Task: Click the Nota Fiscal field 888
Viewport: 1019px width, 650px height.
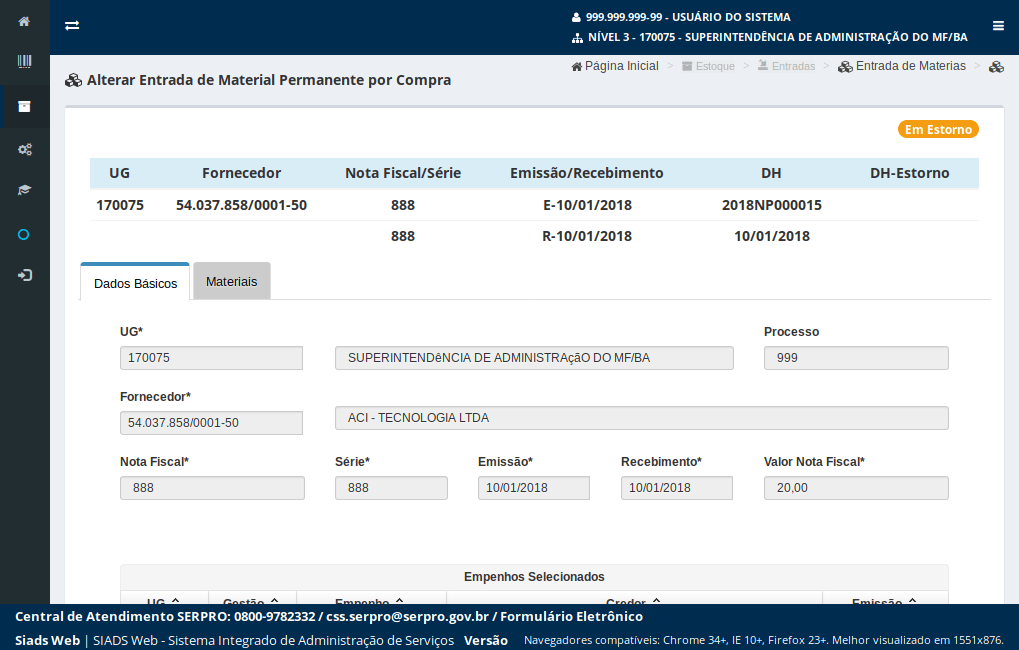Action: coord(213,488)
